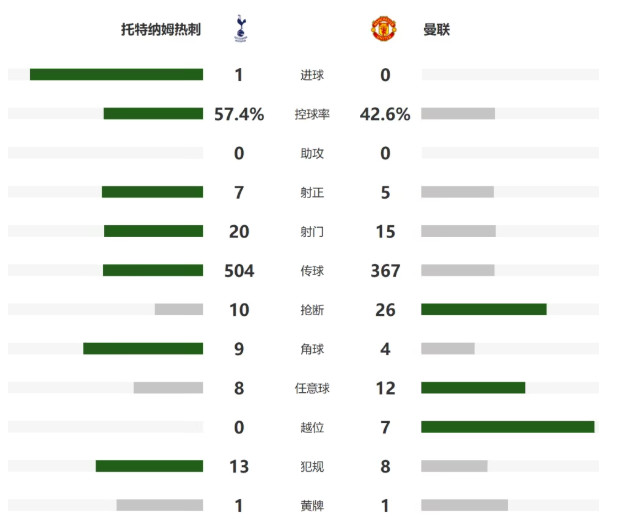Click Manchester United's green 抢断 bar
618x527 pixels.
[484, 309]
